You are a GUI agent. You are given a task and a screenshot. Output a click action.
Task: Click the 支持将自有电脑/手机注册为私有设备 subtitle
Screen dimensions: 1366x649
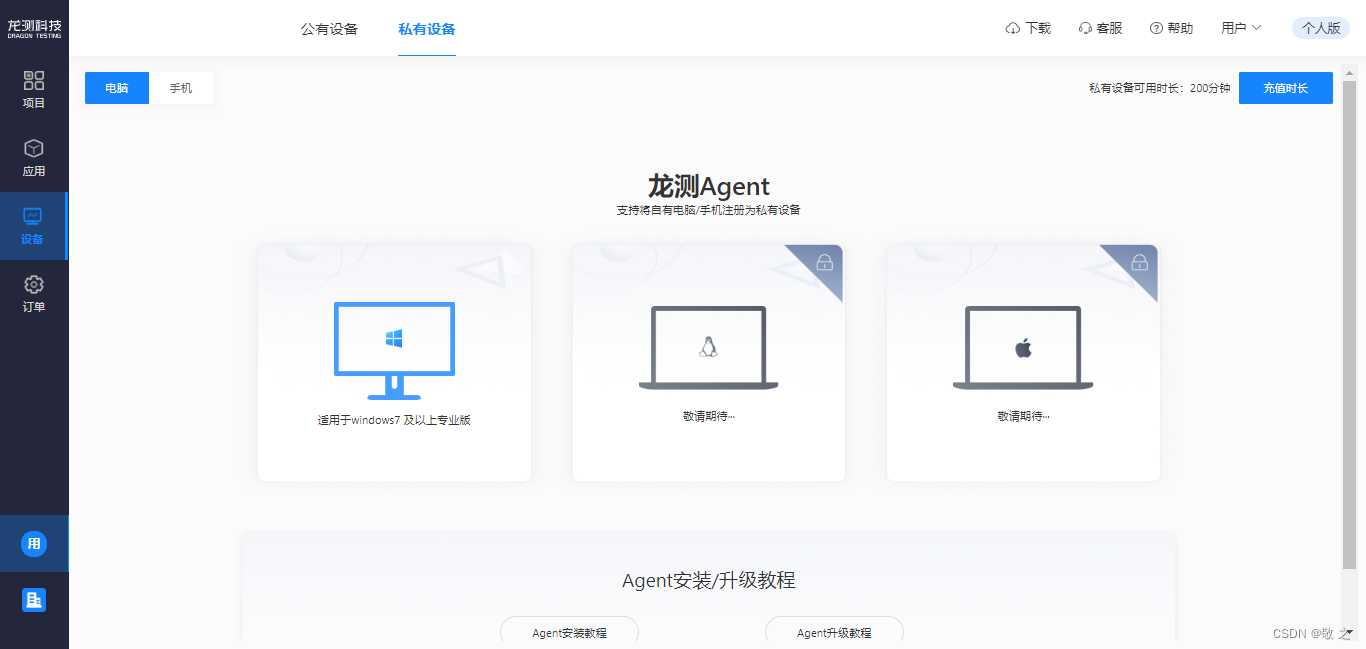[x=709, y=210]
